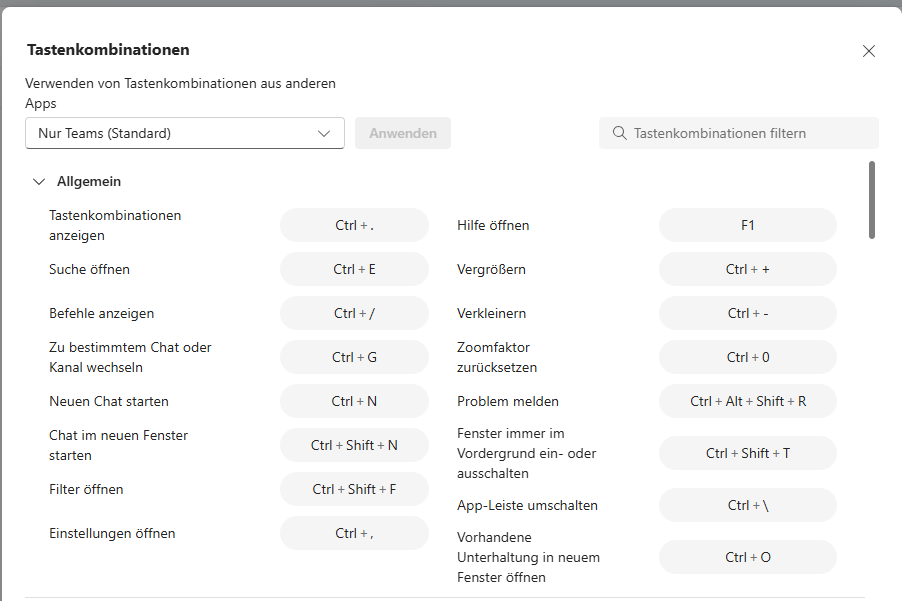Click the 'Verkleinern' label
902x601 pixels.
(491, 313)
